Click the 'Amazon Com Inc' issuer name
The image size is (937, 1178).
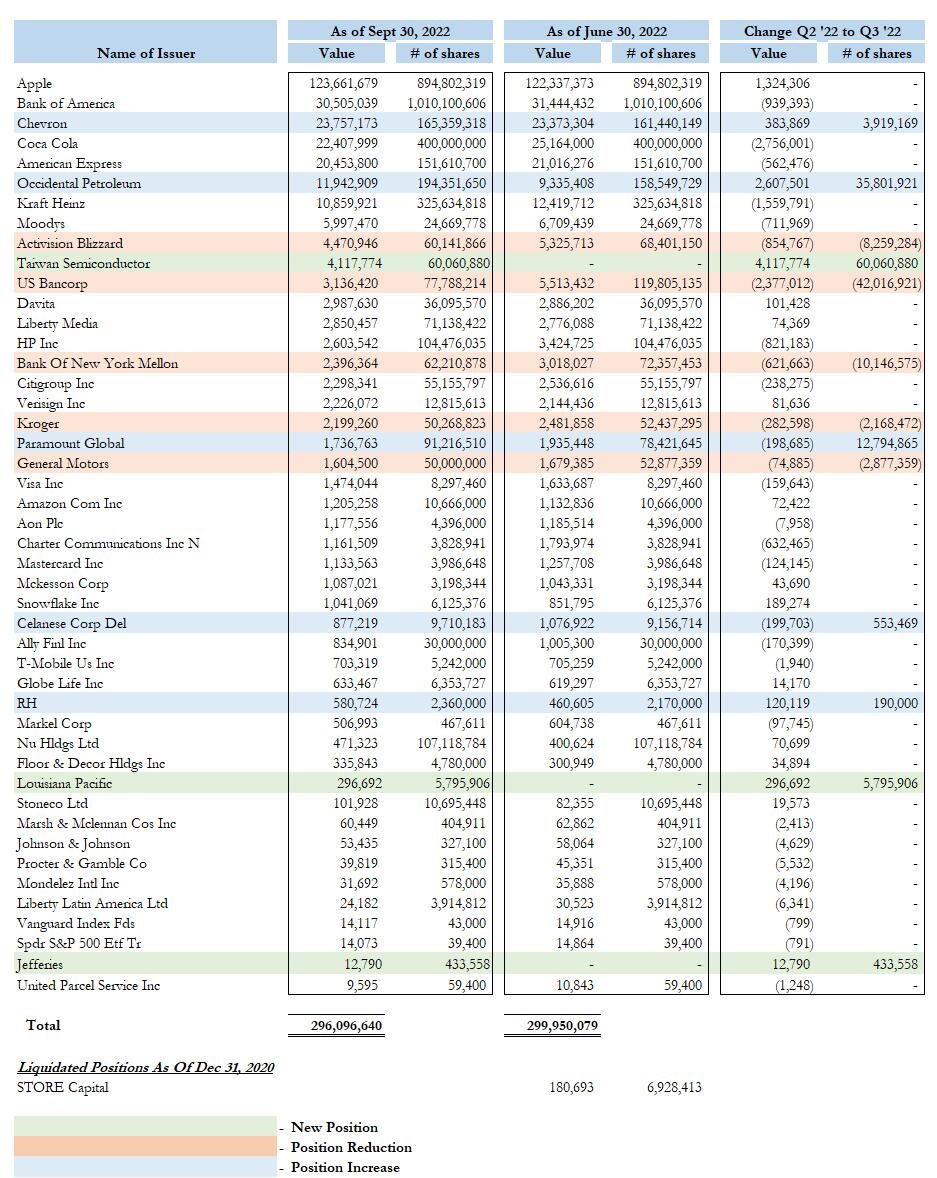[69, 503]
